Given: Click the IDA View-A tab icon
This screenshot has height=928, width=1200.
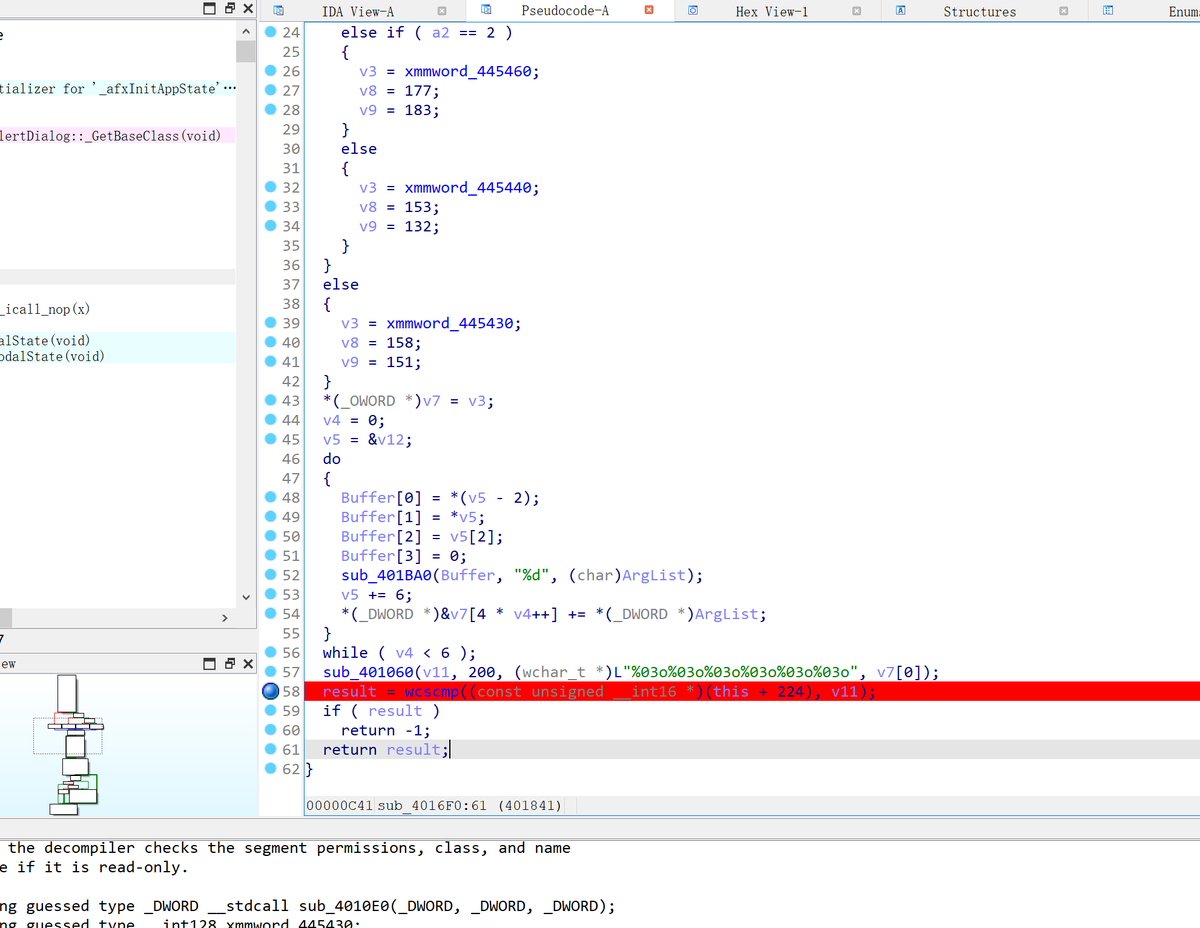Looking at the screenshot, I should coord(279,10).
